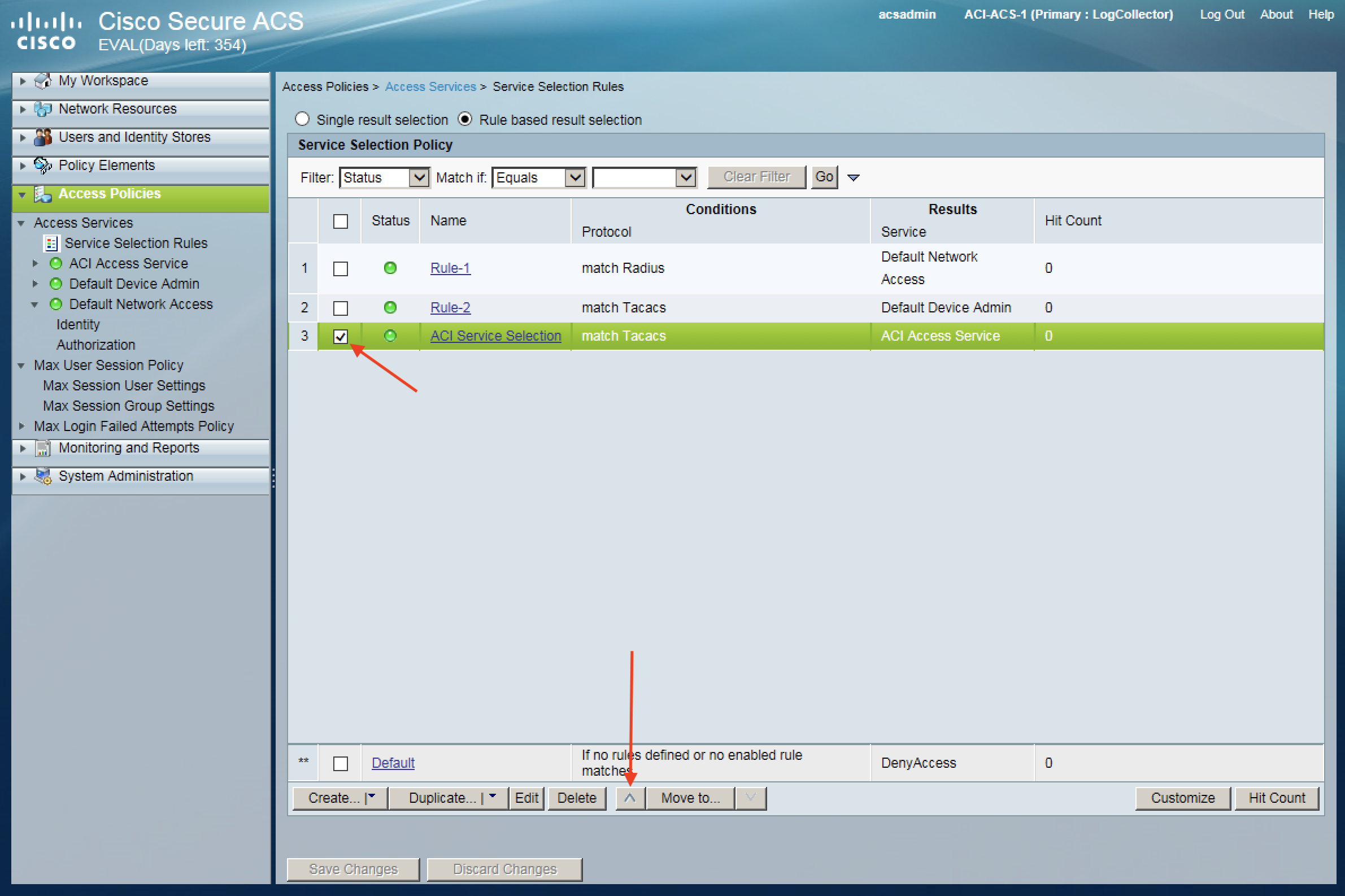Uncheck the ACI Service Selection rule checkbox
Screen dimensions: 1345x896
(341, 336)
